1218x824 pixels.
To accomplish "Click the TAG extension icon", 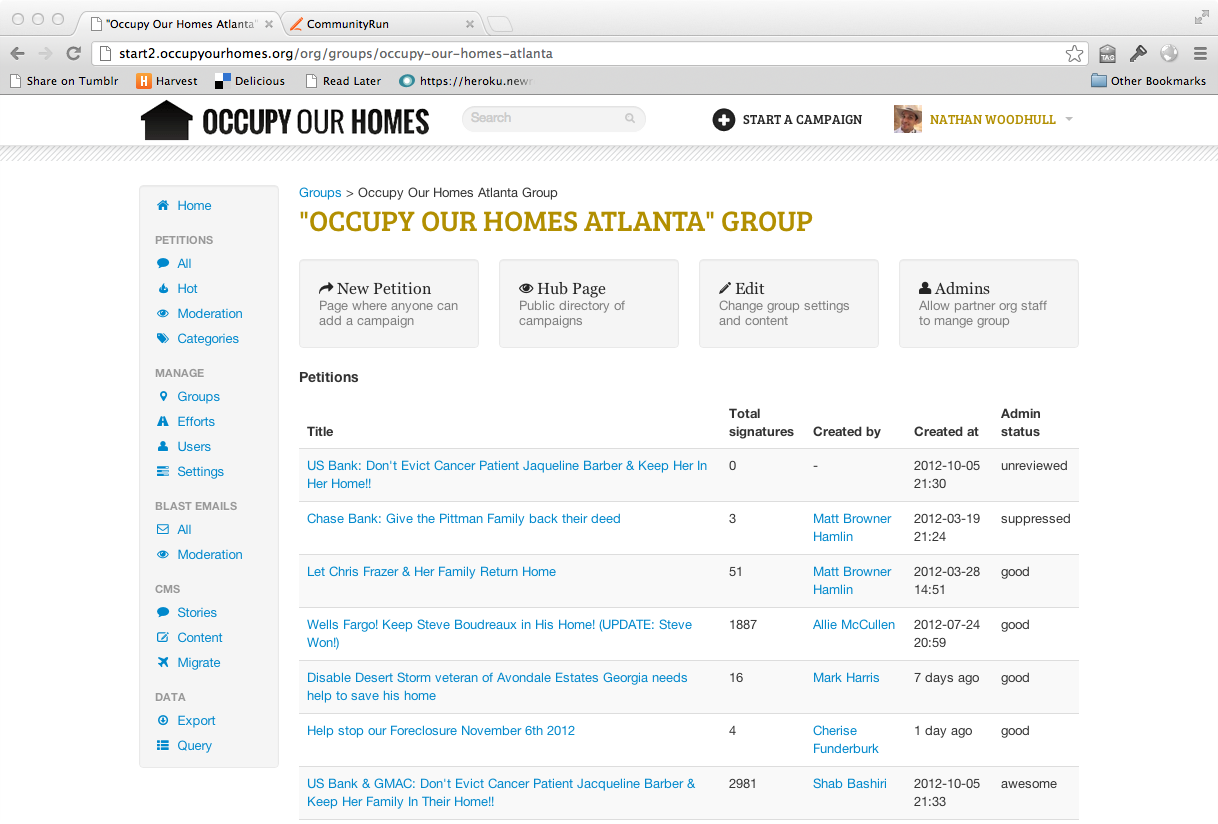I will 1107,53.
